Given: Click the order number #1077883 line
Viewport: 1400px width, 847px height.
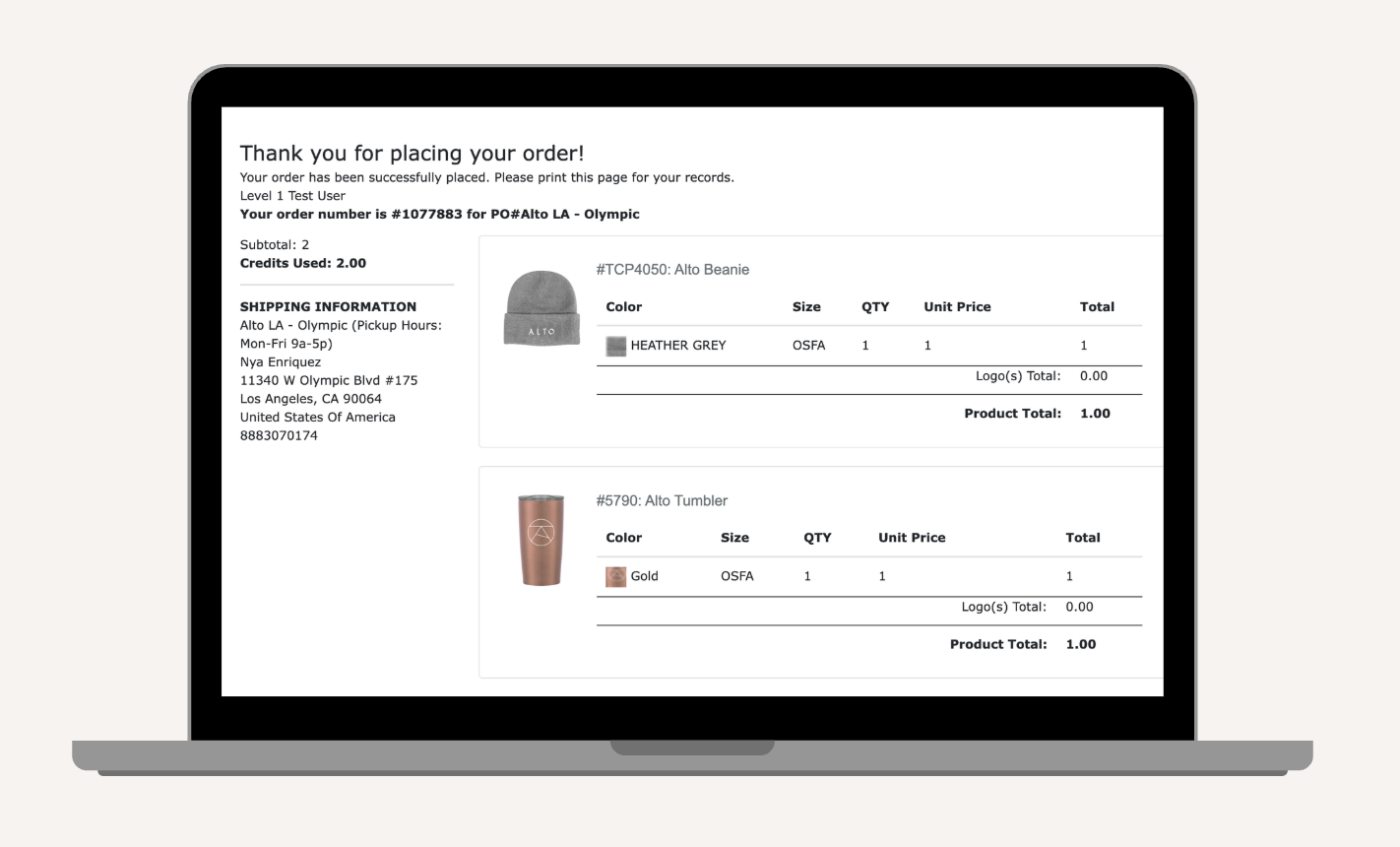Looking at the screenshot, I should [x=439, y=214].
